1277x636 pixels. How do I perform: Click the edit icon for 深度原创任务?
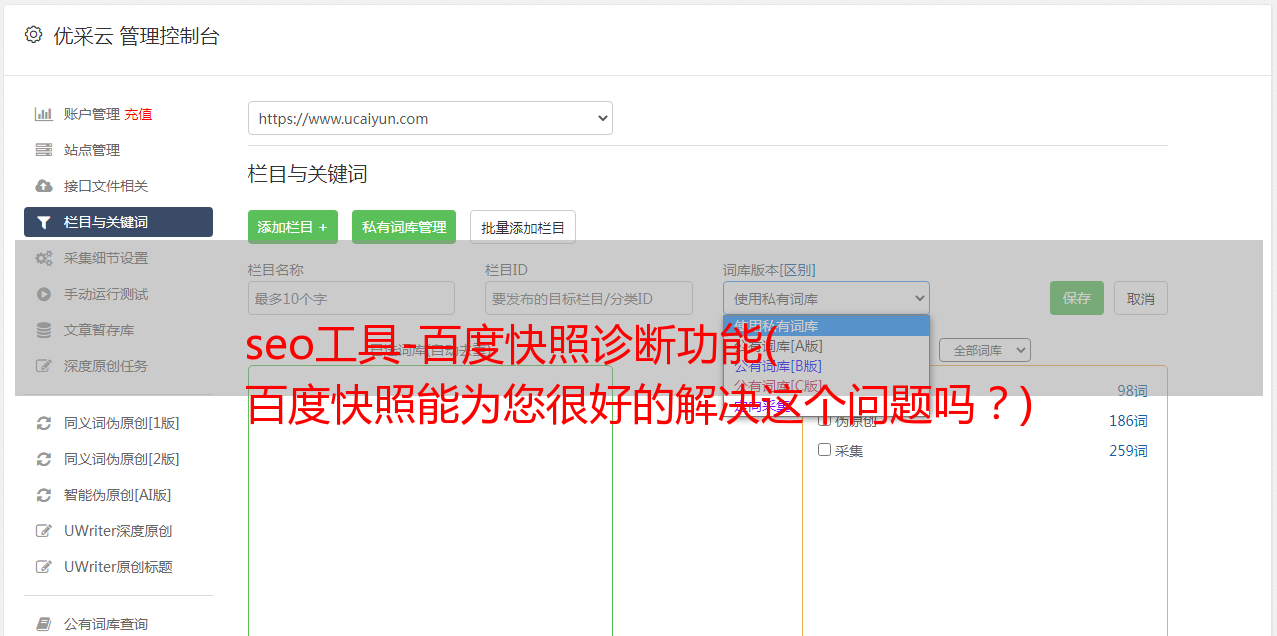[44, 366]
